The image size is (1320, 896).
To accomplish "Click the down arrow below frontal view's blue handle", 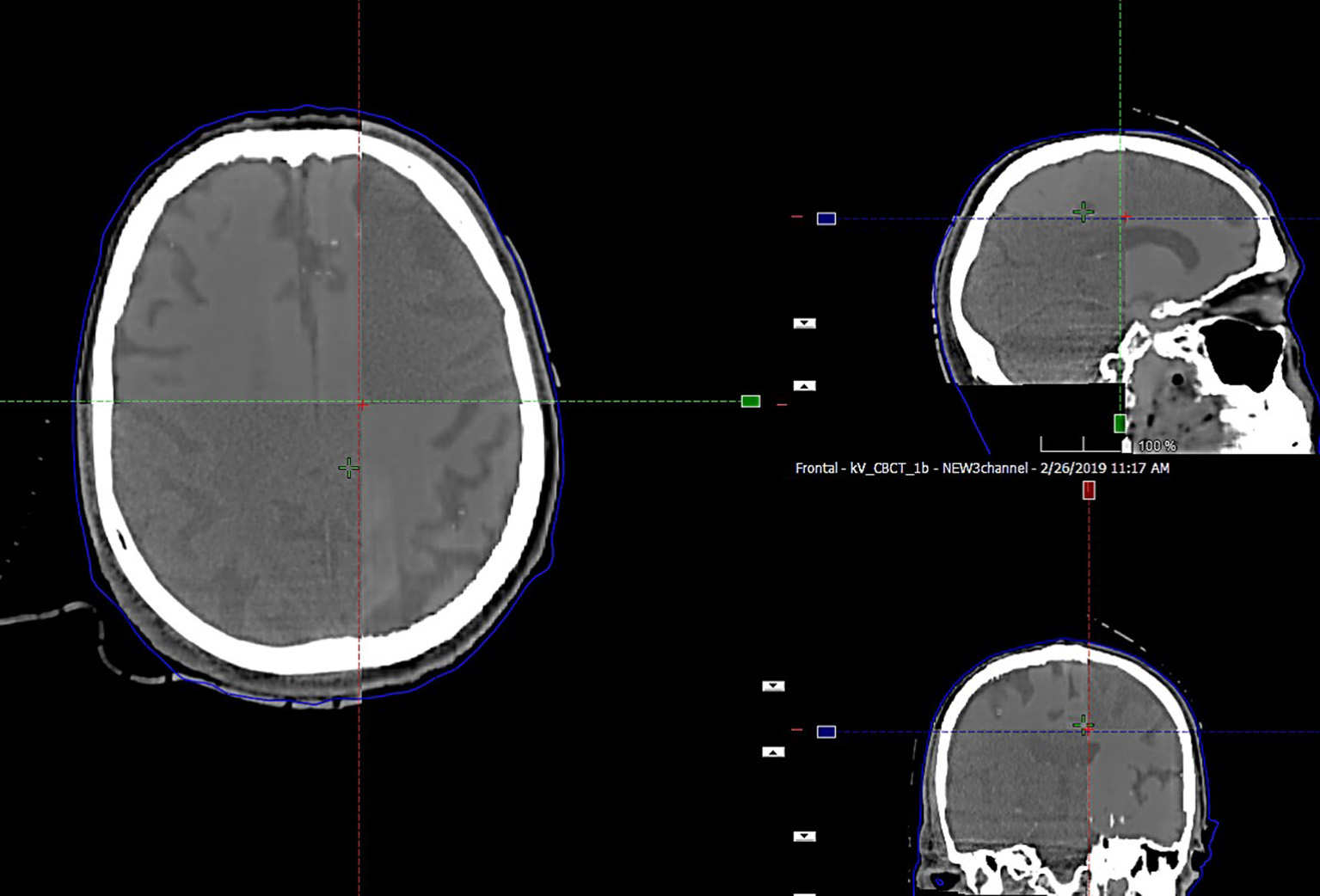I will click(x=804, y=836).
